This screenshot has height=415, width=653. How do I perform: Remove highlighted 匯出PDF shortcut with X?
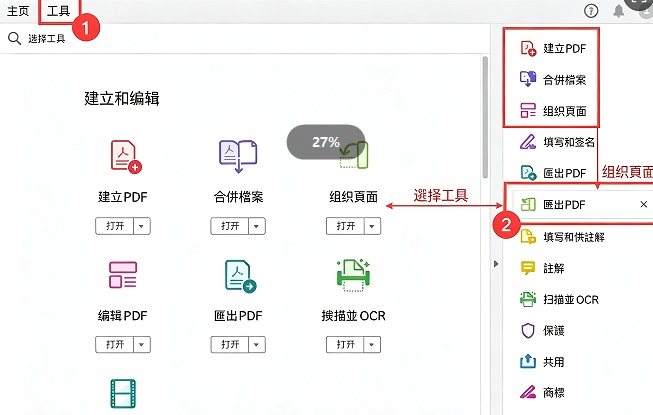tap(643, 204)
